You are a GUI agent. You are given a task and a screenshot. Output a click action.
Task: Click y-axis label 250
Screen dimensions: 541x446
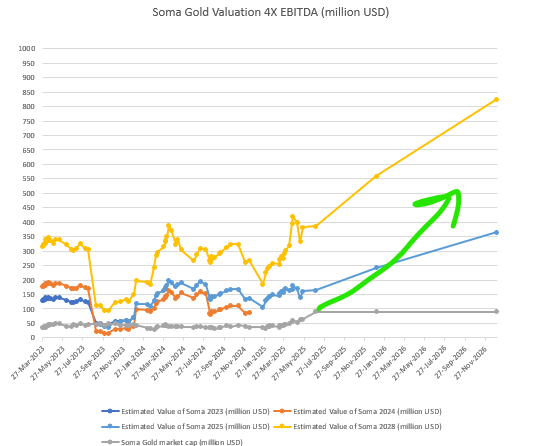pyautogui.click(x=29, y=266)
